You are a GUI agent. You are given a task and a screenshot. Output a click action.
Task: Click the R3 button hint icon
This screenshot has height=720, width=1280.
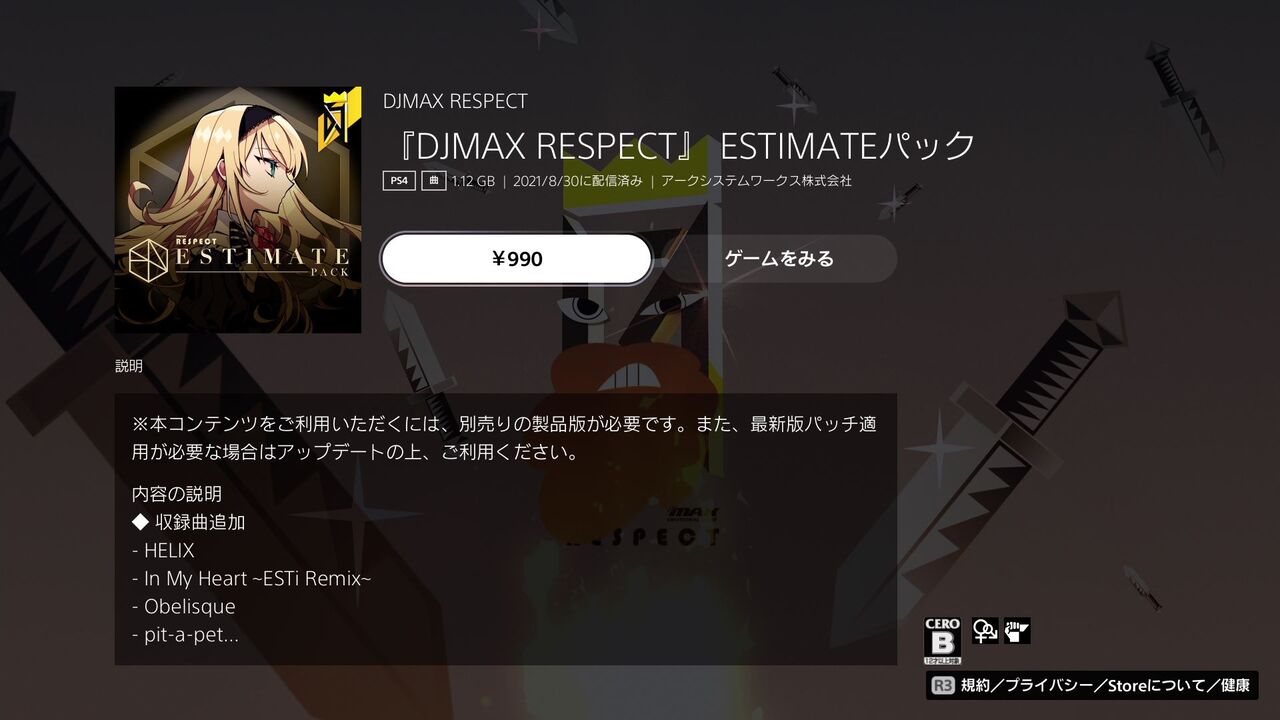[x=942, y=686]
